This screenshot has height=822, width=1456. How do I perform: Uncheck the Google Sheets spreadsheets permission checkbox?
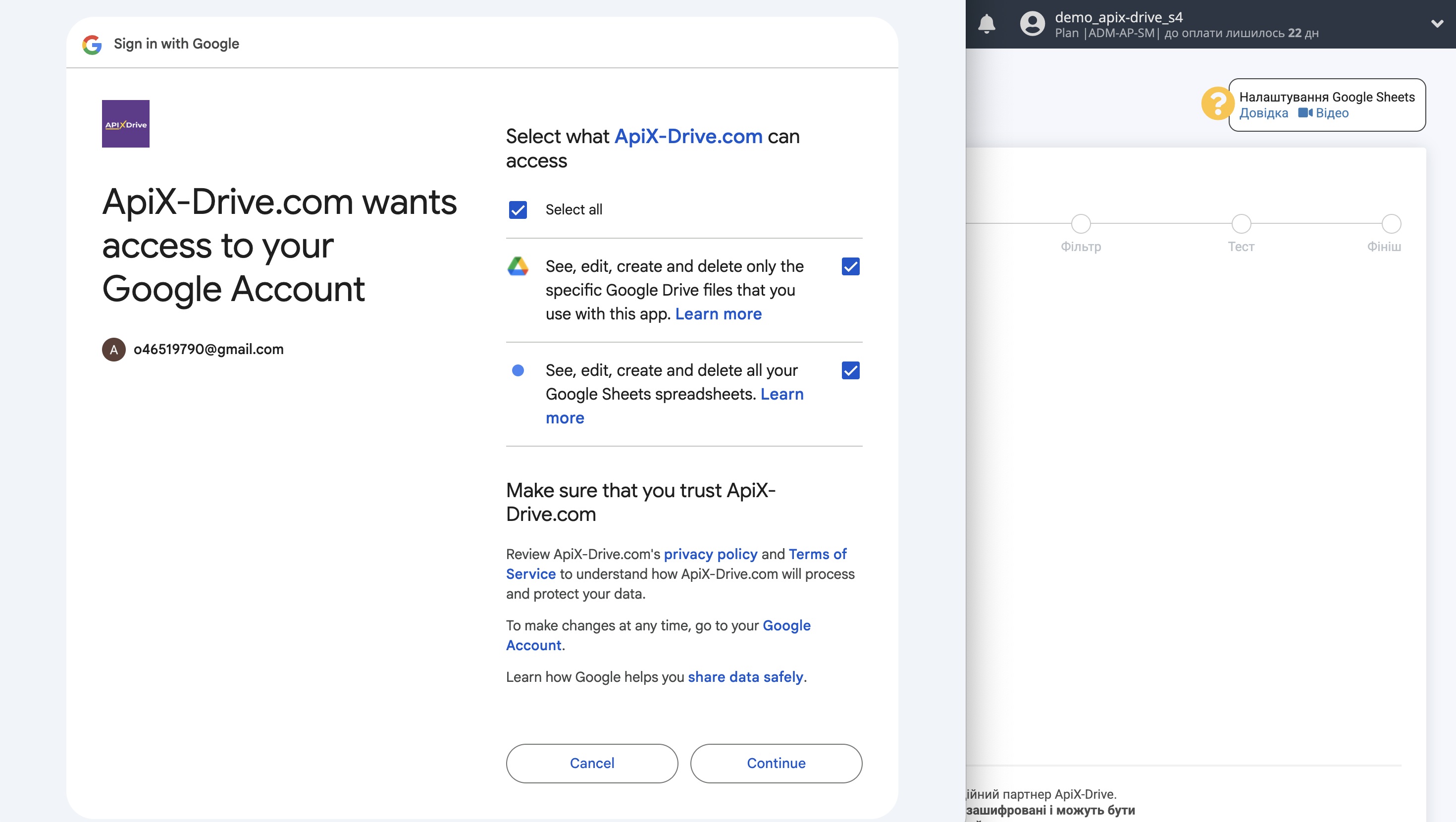click(851, 370)
